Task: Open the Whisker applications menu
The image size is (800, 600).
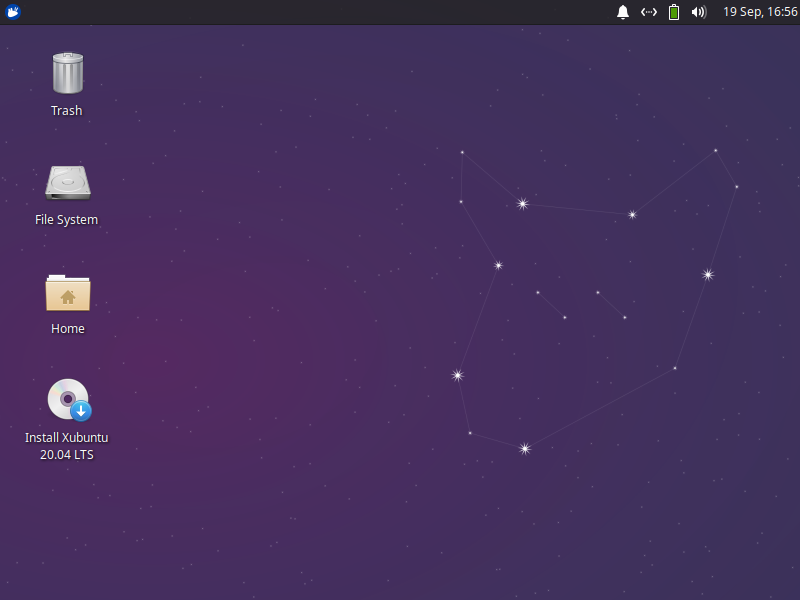Action: [13, 12]
